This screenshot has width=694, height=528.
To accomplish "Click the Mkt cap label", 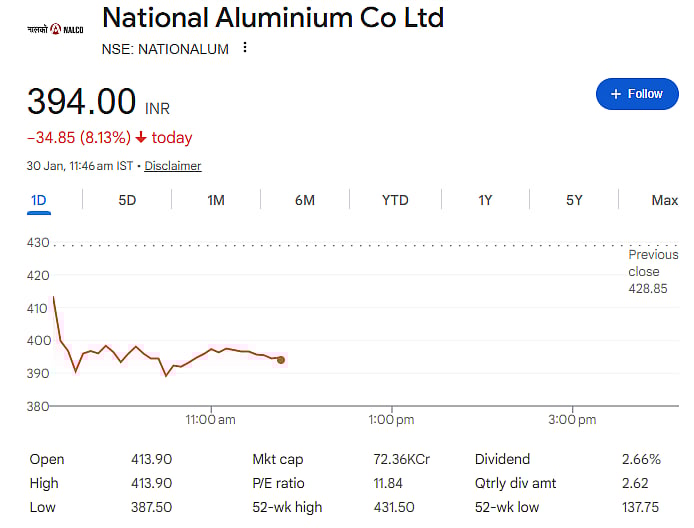I will click(x=279, y=459).
